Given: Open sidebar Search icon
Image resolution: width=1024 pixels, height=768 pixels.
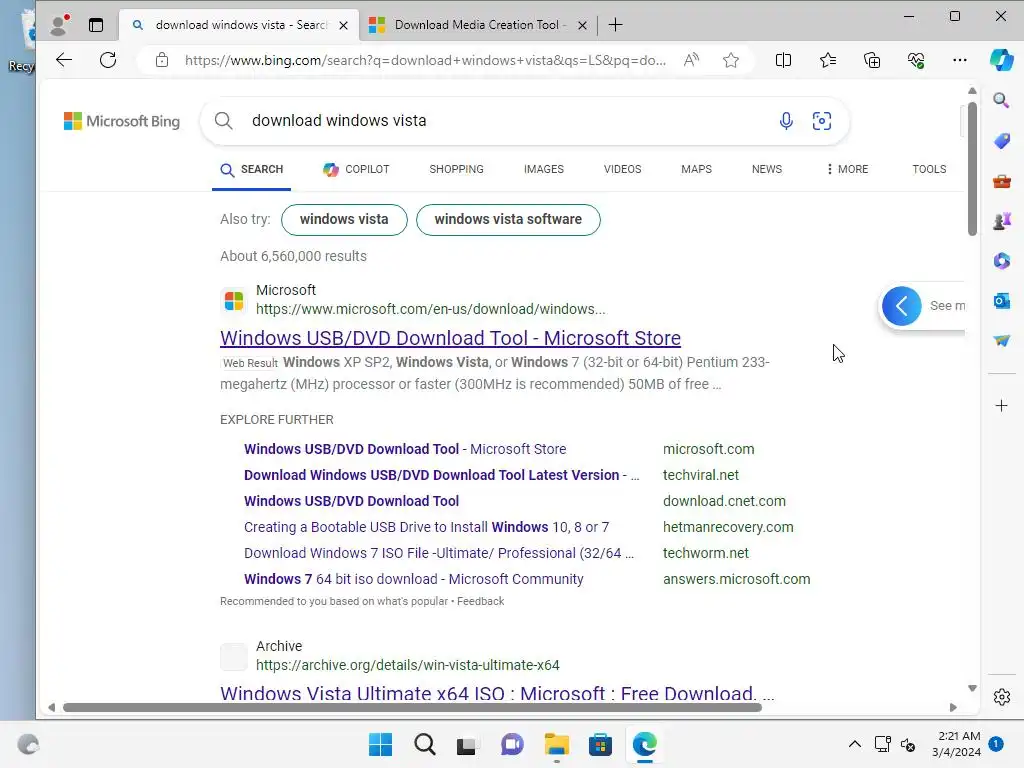Looking at the screenshot, I should [x=1001, y=100].
